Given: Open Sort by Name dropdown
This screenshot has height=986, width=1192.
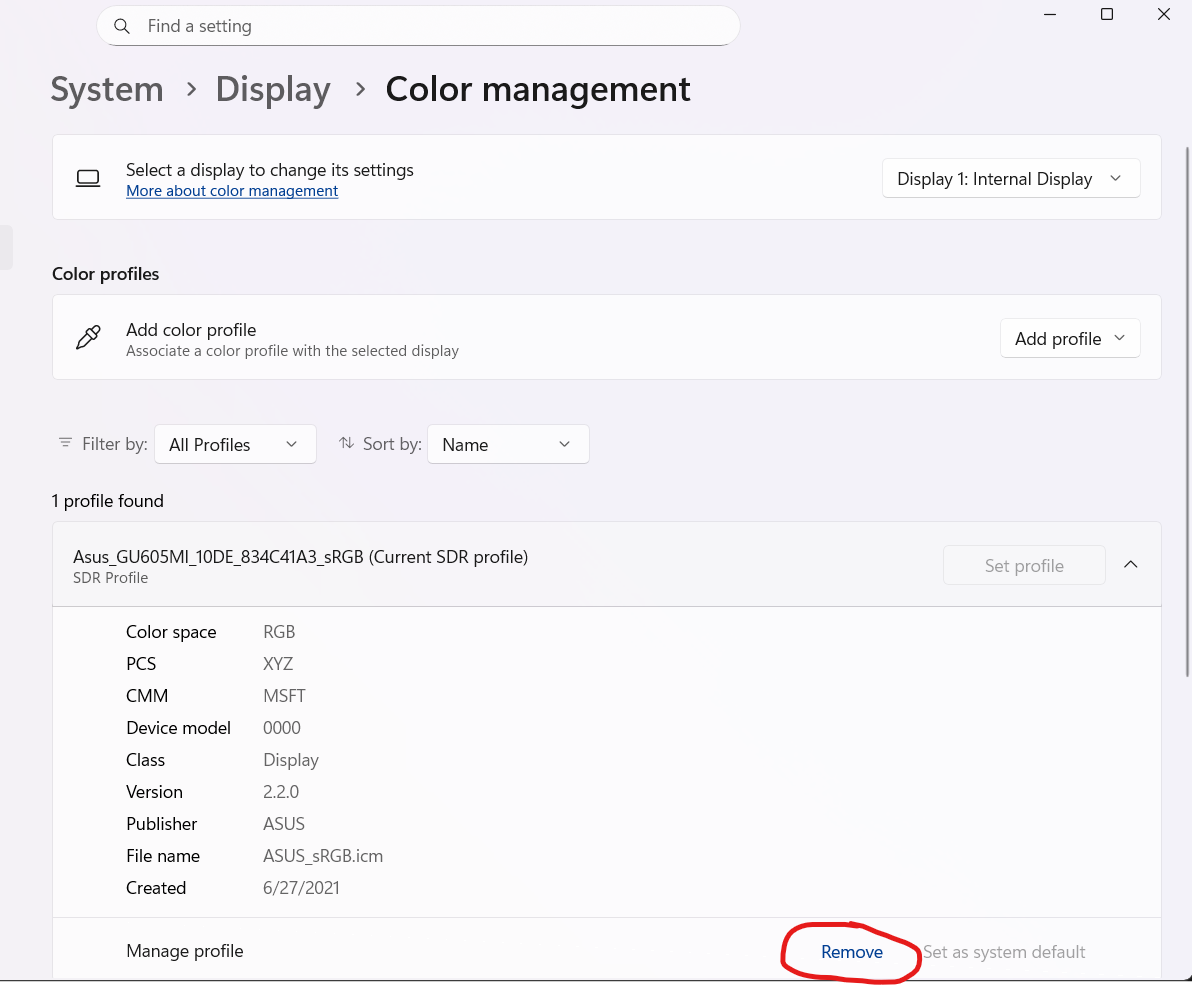Looking at the screenshot, I should (x=508, y=445).
